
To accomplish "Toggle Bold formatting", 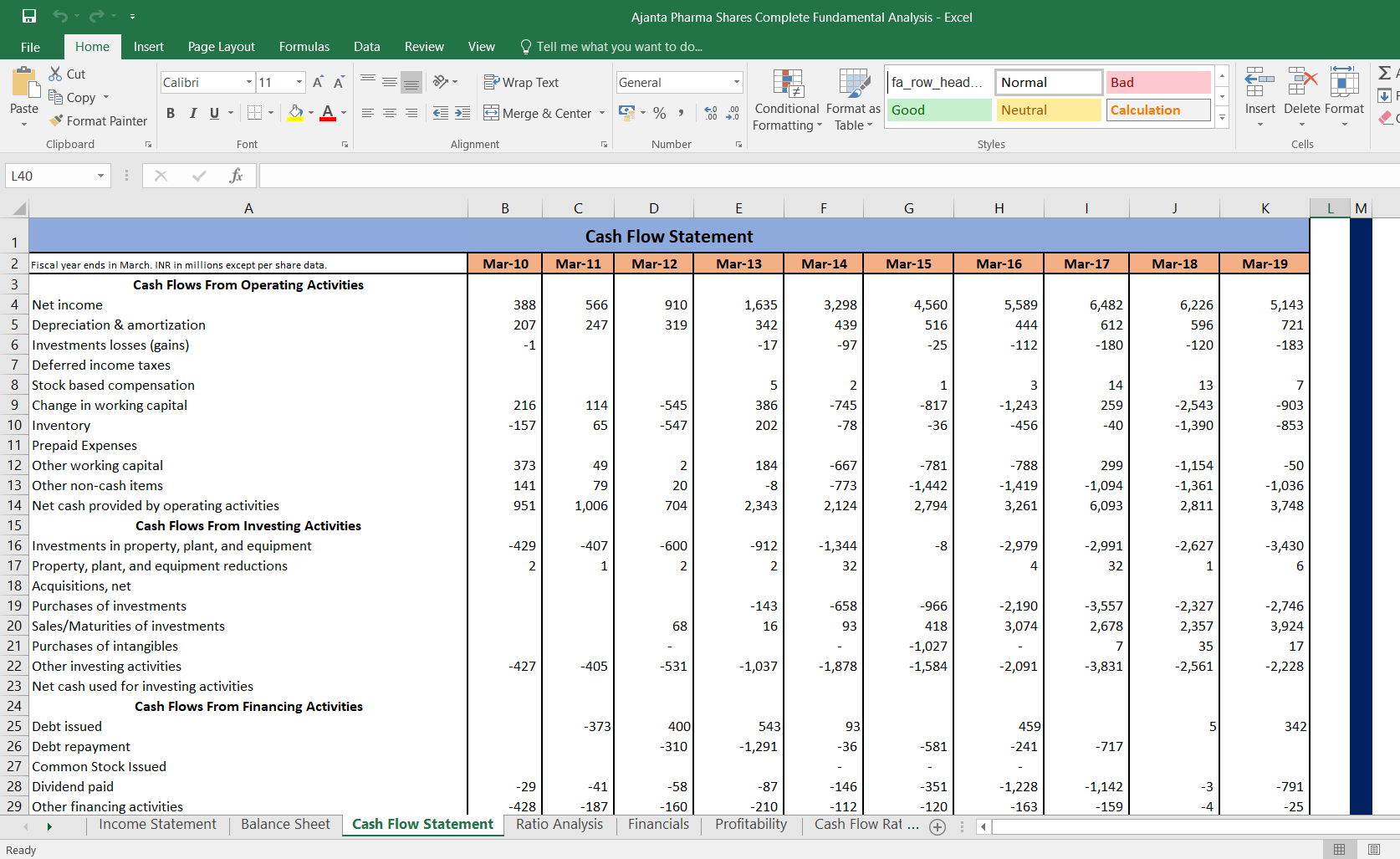I will (x=171, y=113).
